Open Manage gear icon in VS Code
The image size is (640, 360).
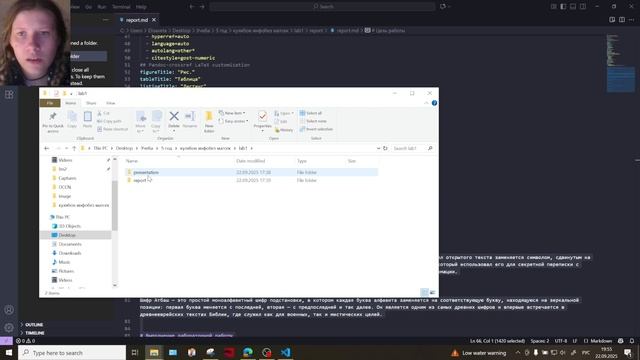[9, 327]
